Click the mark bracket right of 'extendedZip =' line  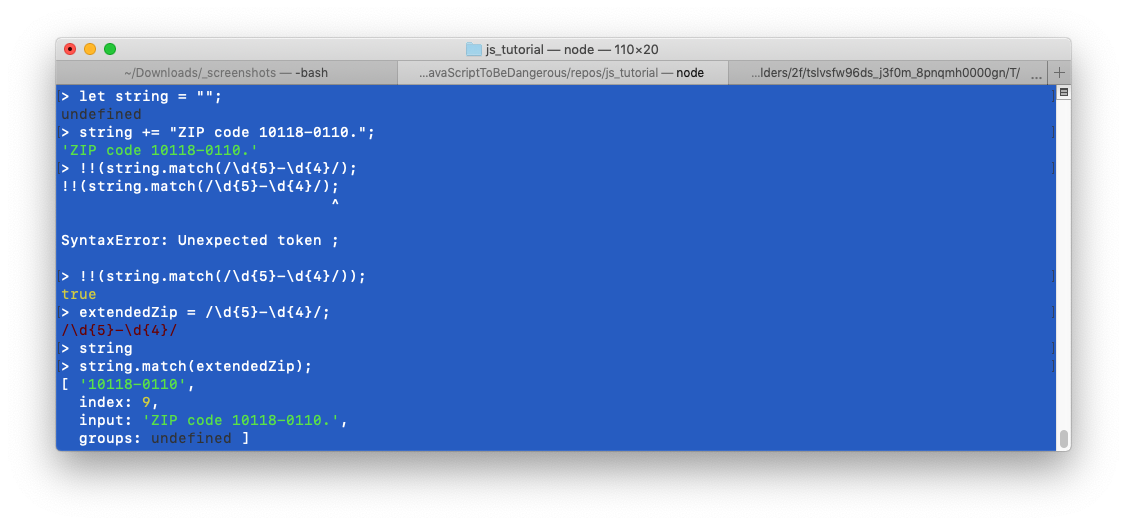point(1053,312)
